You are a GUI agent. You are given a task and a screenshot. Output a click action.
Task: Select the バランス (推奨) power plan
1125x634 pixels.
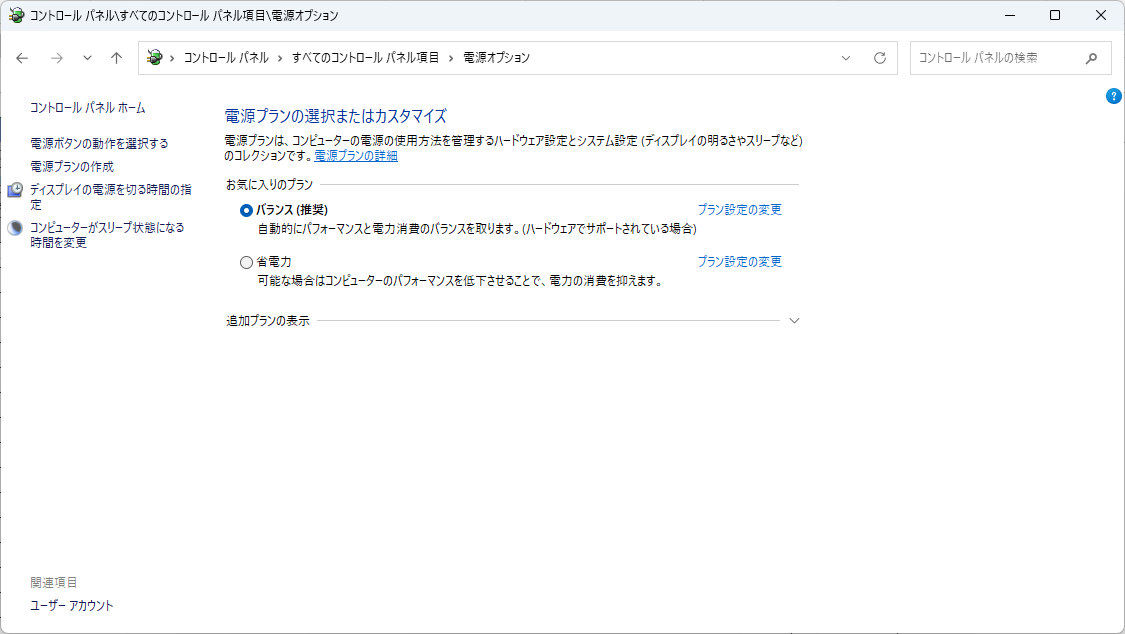247,210
